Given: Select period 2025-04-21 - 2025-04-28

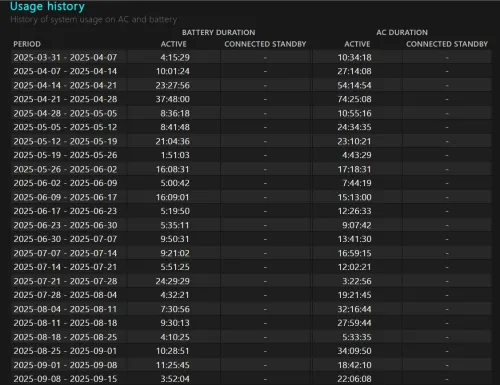Looking at the screenshot, I should 65,99.
